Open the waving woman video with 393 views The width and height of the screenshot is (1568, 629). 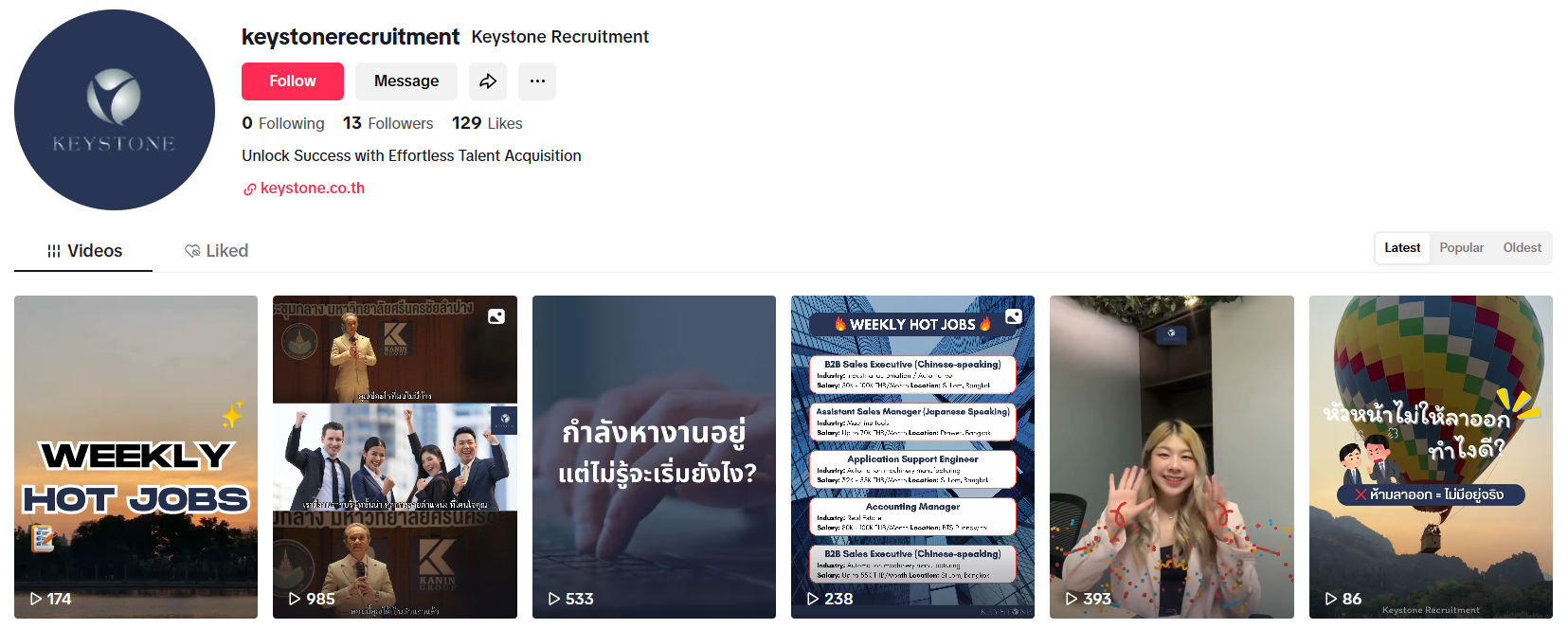(x=1172, y=457)
